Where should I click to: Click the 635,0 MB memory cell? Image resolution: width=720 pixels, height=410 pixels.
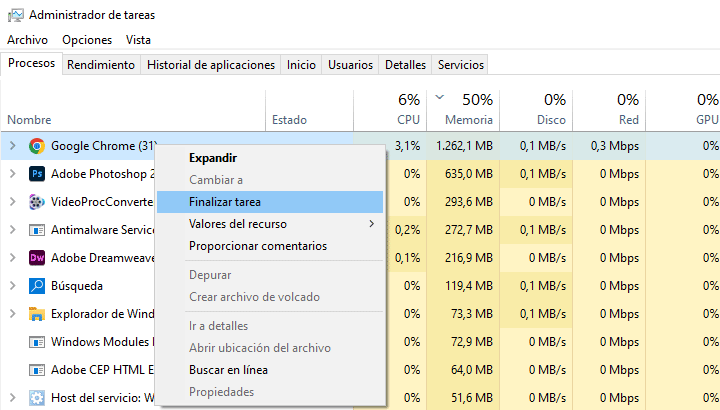(x=463, y=174)
